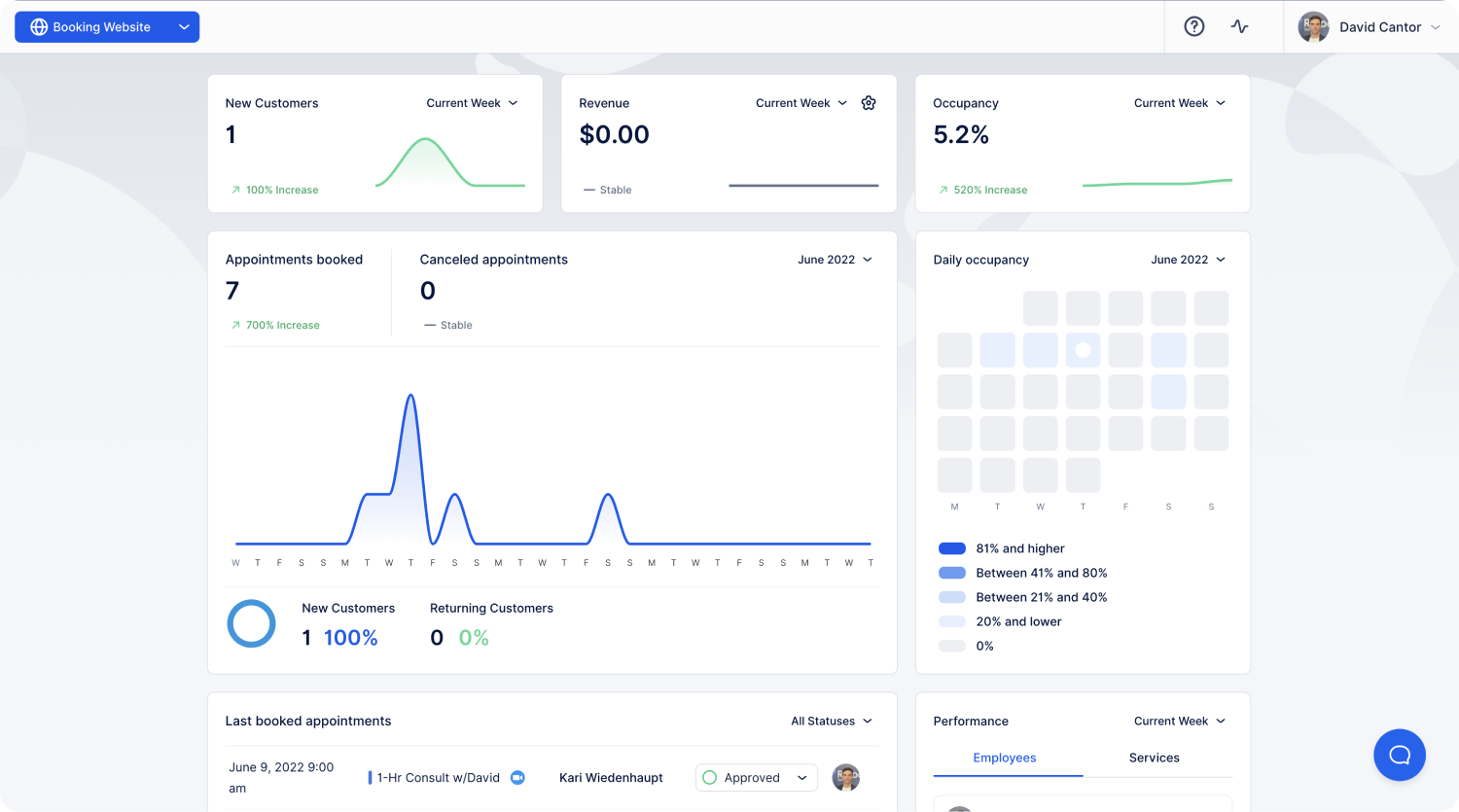This screenshot has height=812, width=1459.
Task: Click the Returning Customers 0% value
Action: 474,638
